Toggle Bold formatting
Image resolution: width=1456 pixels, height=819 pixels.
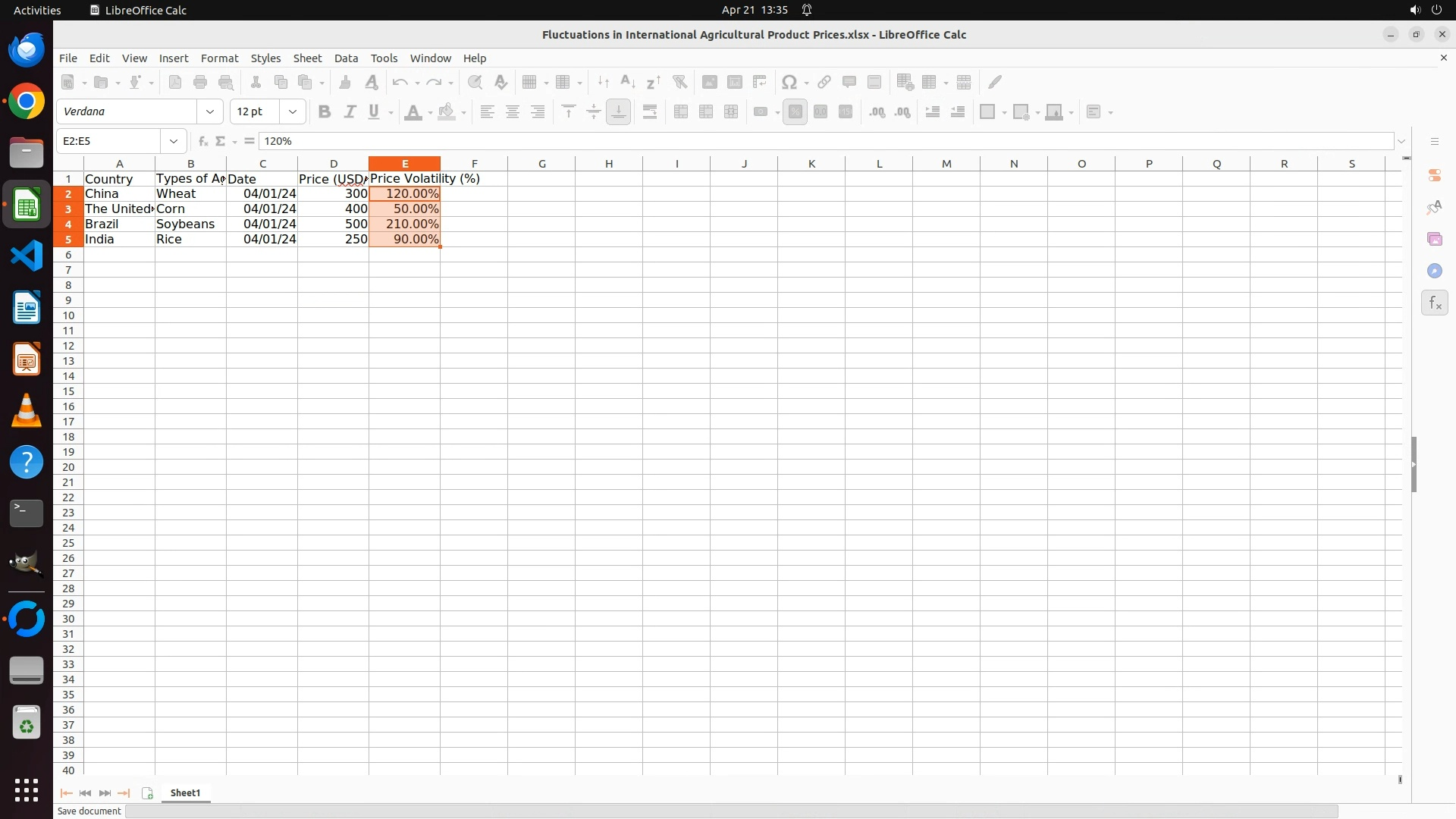325,112
